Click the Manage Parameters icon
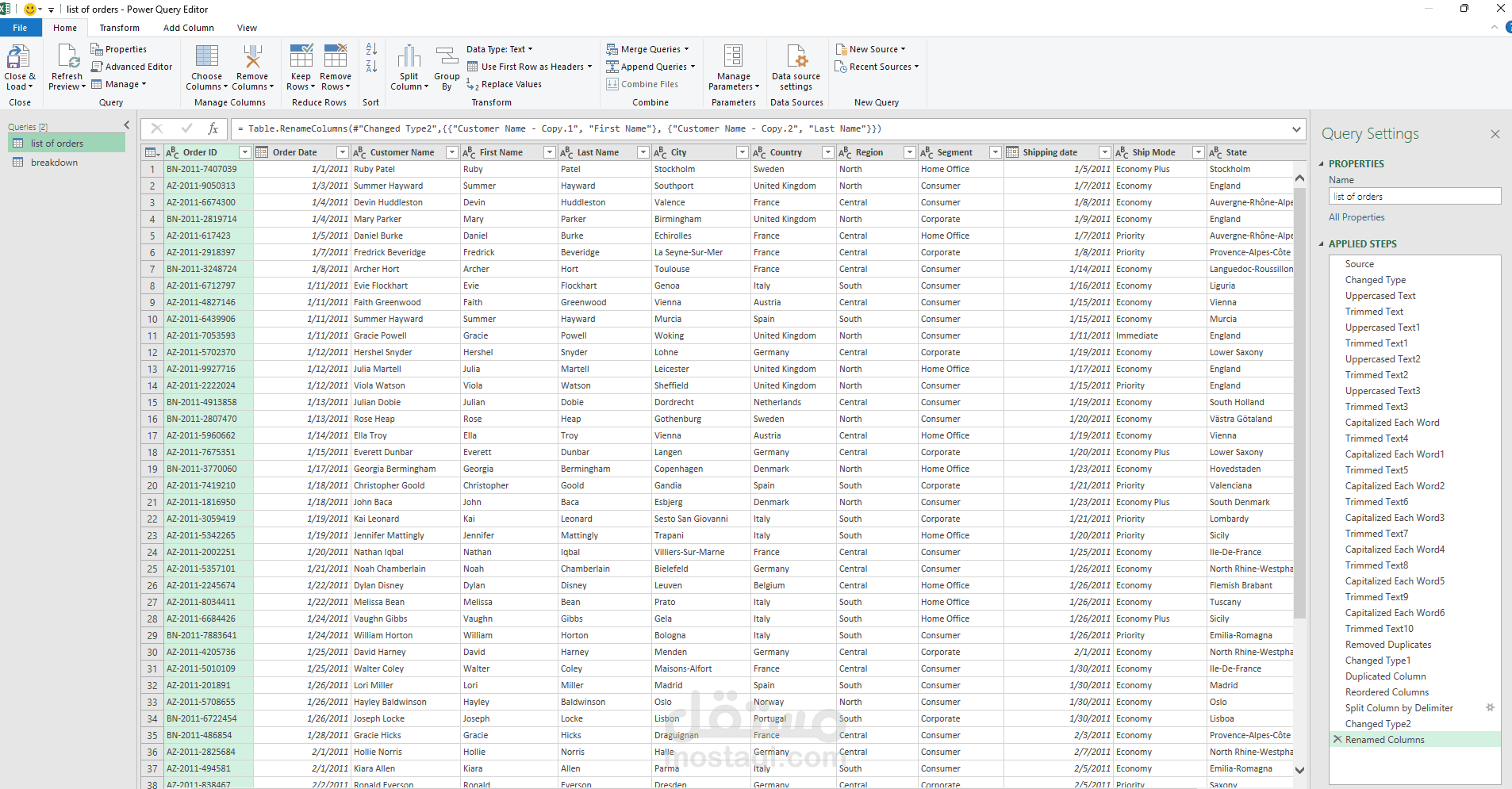The width and height of the screenshot is (1512, 789). coord(734,57)
